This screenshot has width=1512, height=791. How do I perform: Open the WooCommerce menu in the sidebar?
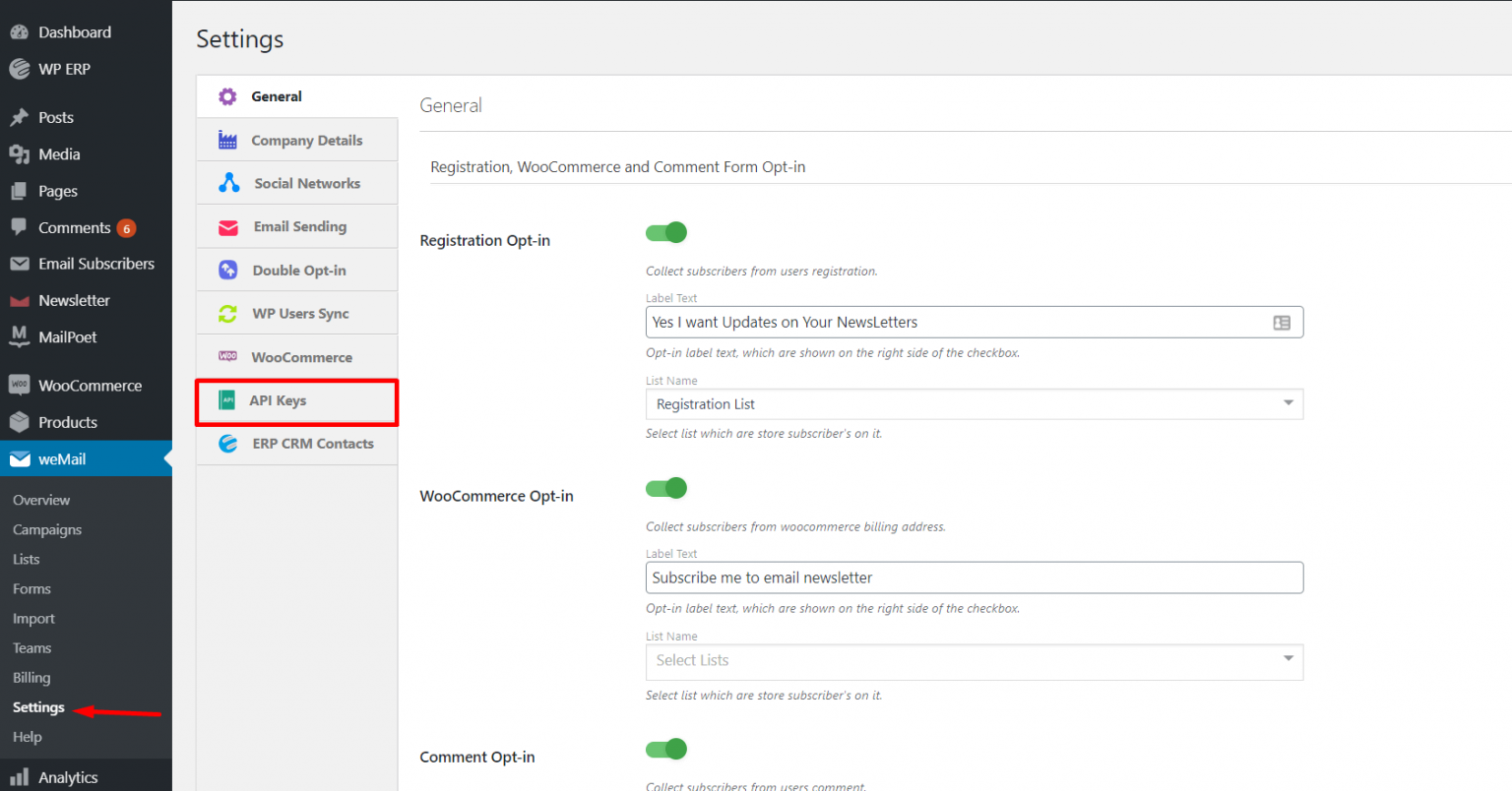[90, 386]
